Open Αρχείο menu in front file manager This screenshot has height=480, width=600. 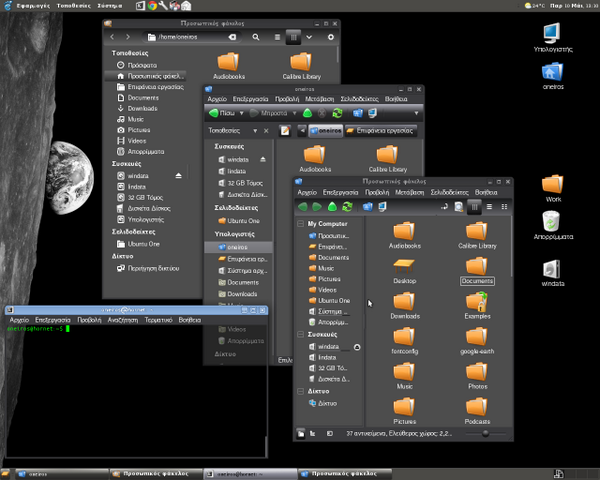(x=307, y=193)
